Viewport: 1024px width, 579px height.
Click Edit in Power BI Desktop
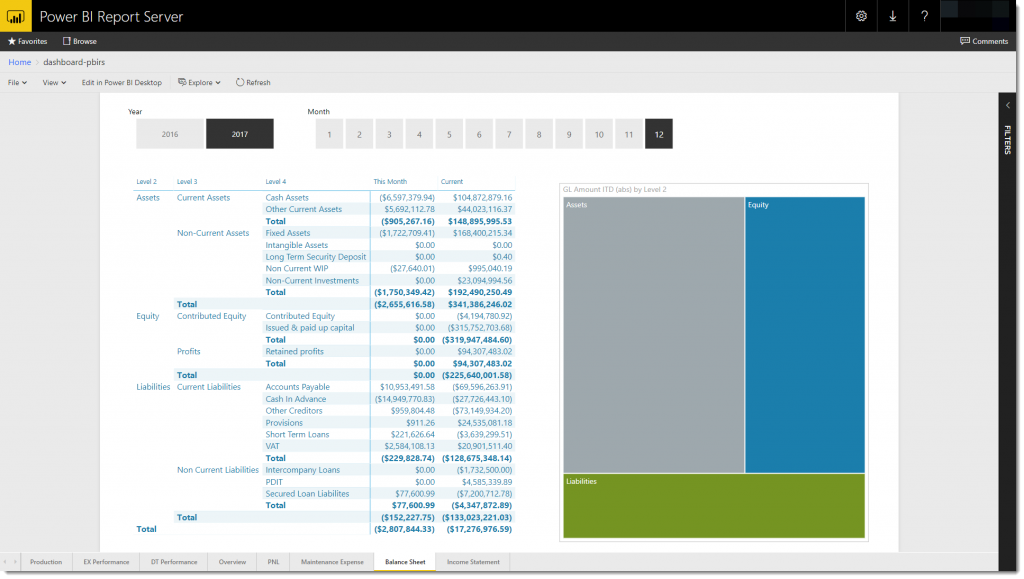pyautogui.click(x=121, y=82)
